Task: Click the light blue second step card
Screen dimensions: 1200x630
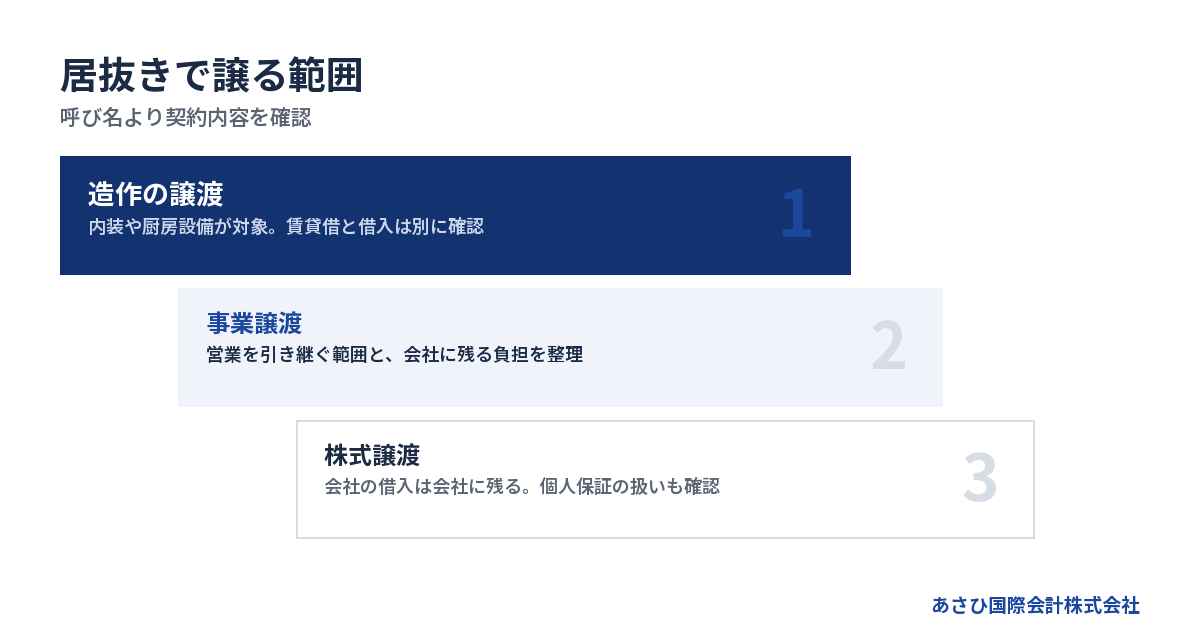Action: click(x=560, y=347)
